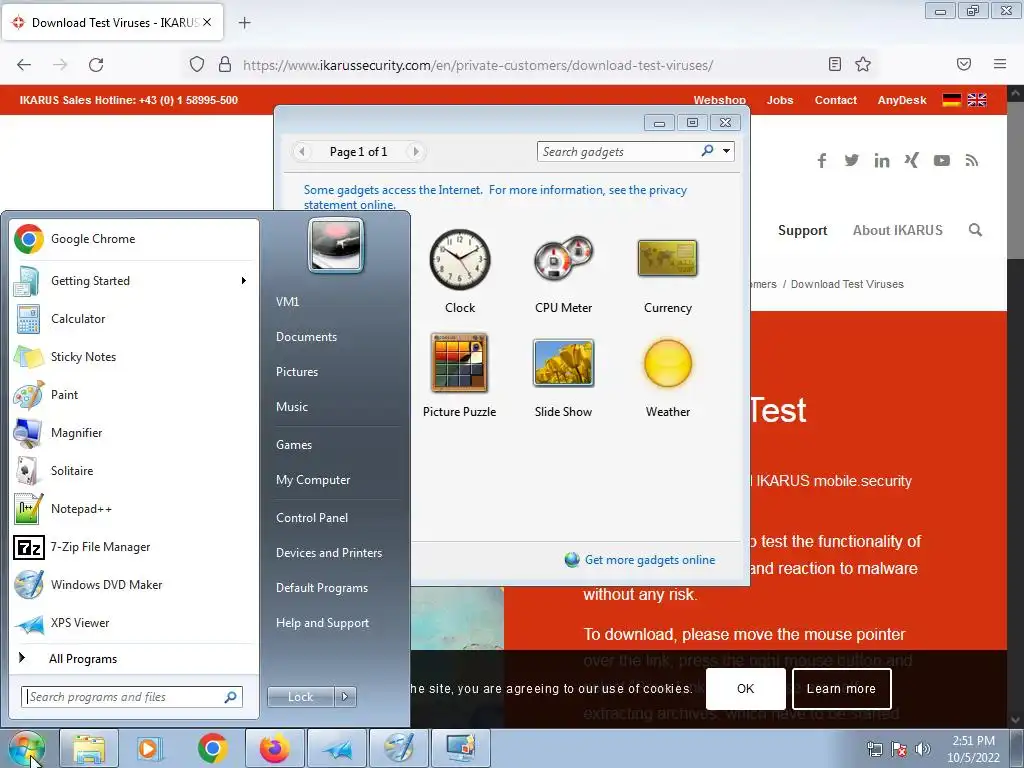
Task: Open IKARUS LinkedIn icon
Action: point(882,161)
